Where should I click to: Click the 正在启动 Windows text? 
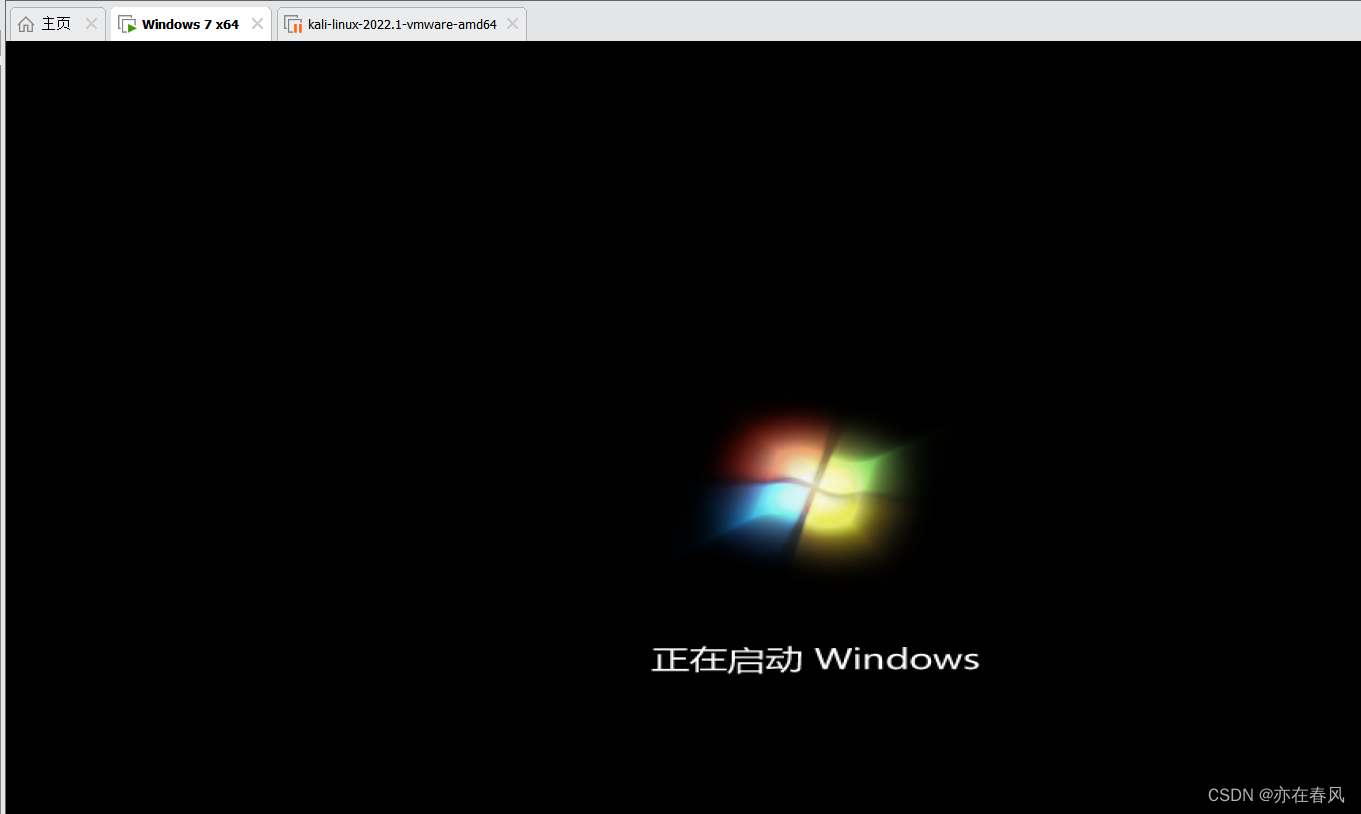click(815, 659)
